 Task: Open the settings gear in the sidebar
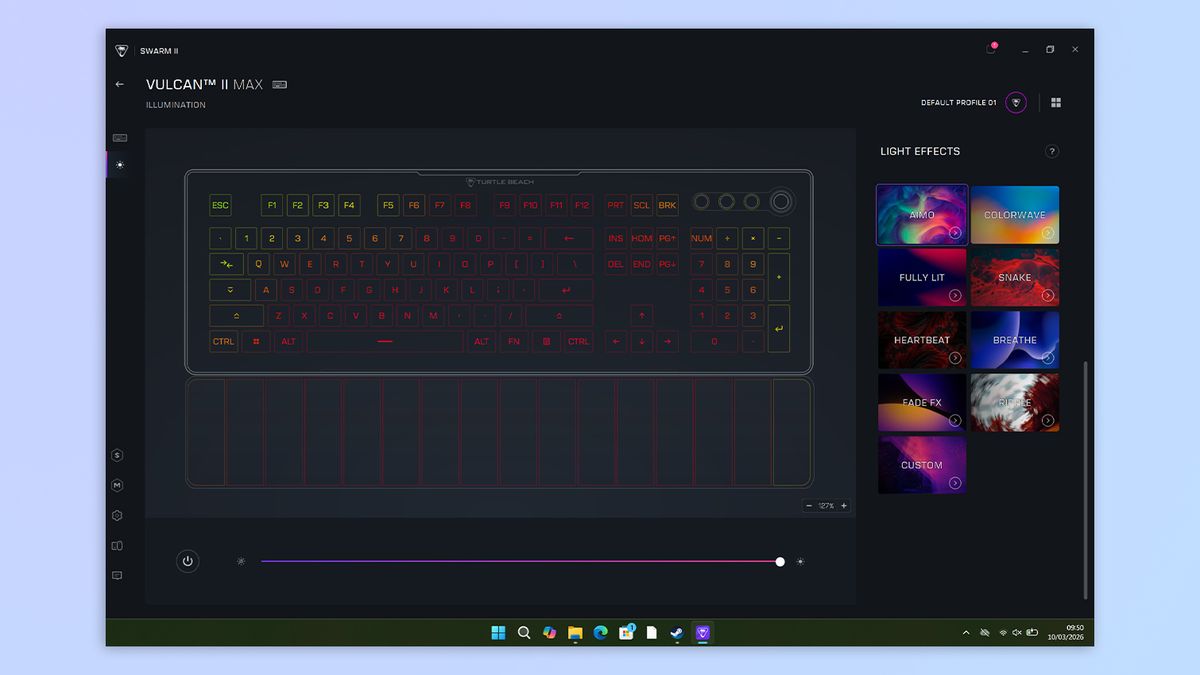(117, 516)
